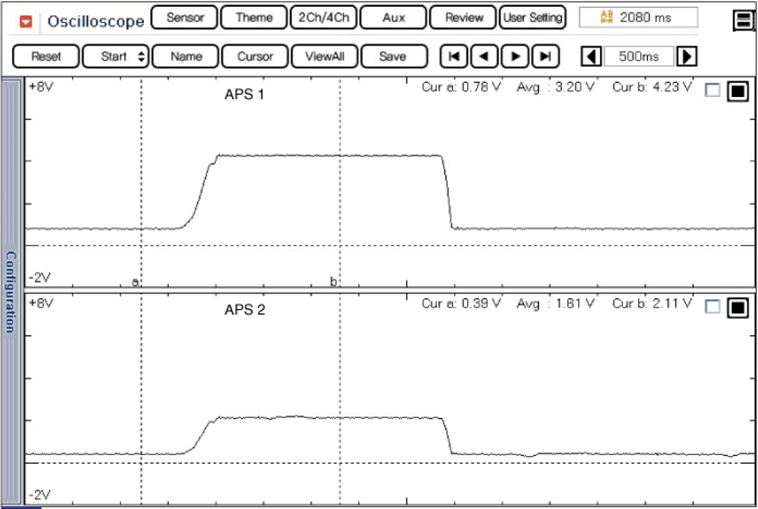Open the Start button spinner dropdown
The image size is (758, 509).
point(141,57)
